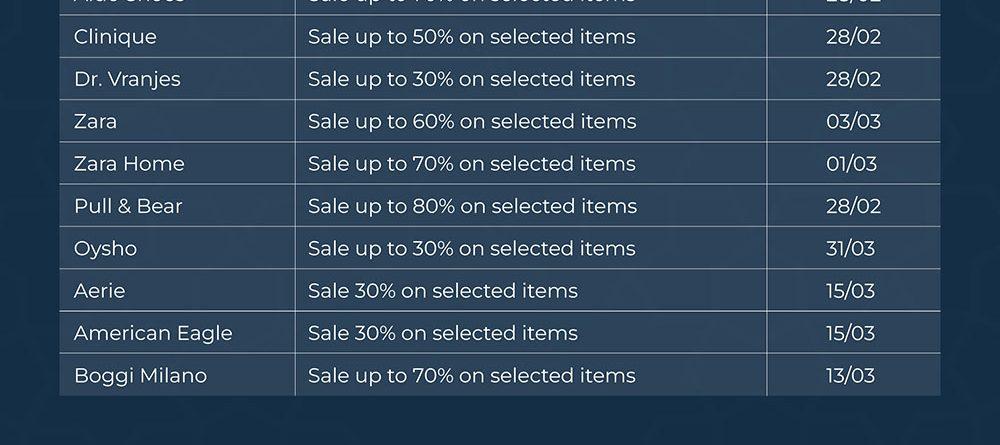The height and width of the screenshot is (445, 1000).
Task: Select the 01/03 end date
Action: click(x=851, y=164)
